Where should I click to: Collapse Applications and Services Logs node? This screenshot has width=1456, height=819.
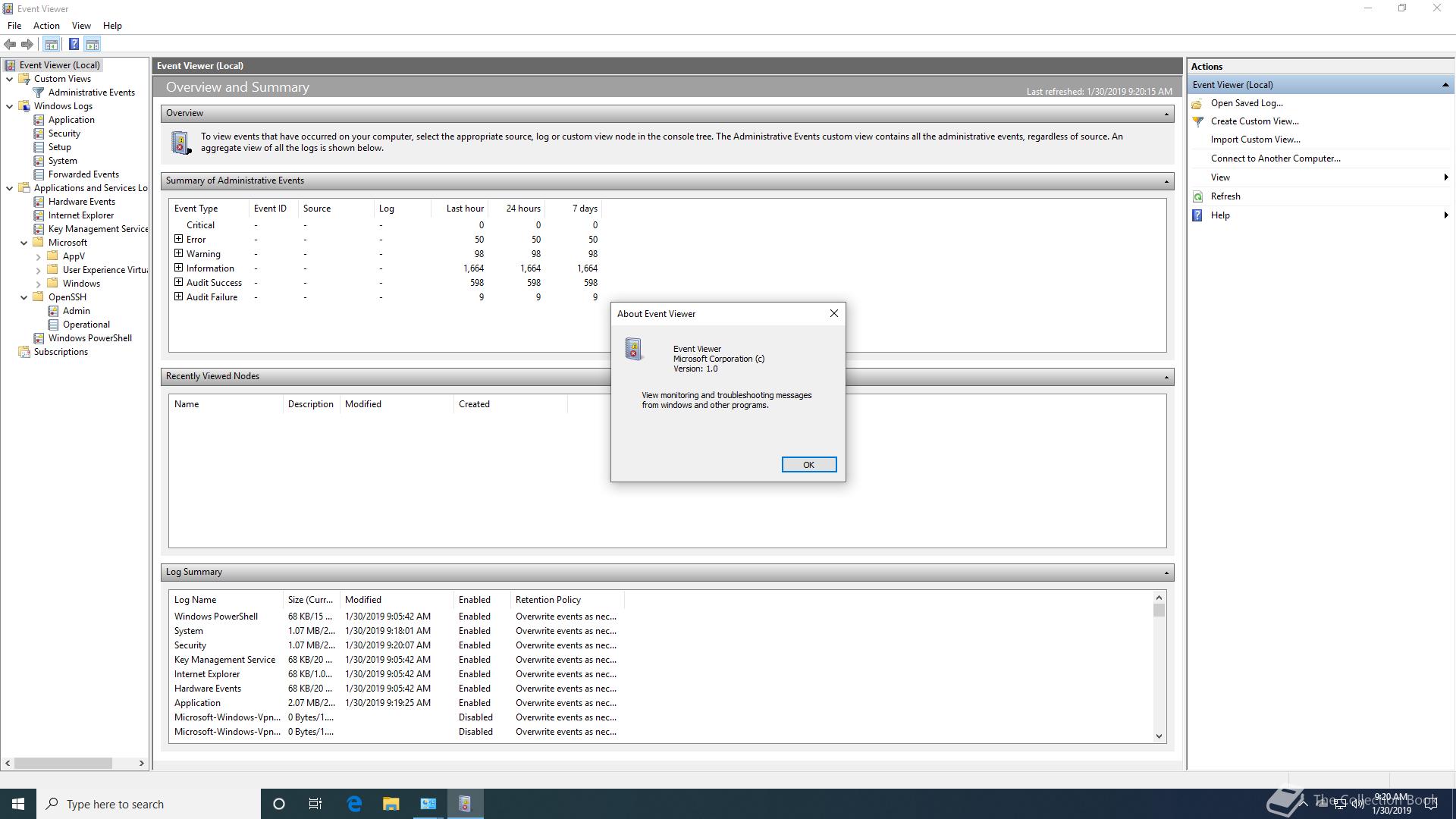(9, 188)
